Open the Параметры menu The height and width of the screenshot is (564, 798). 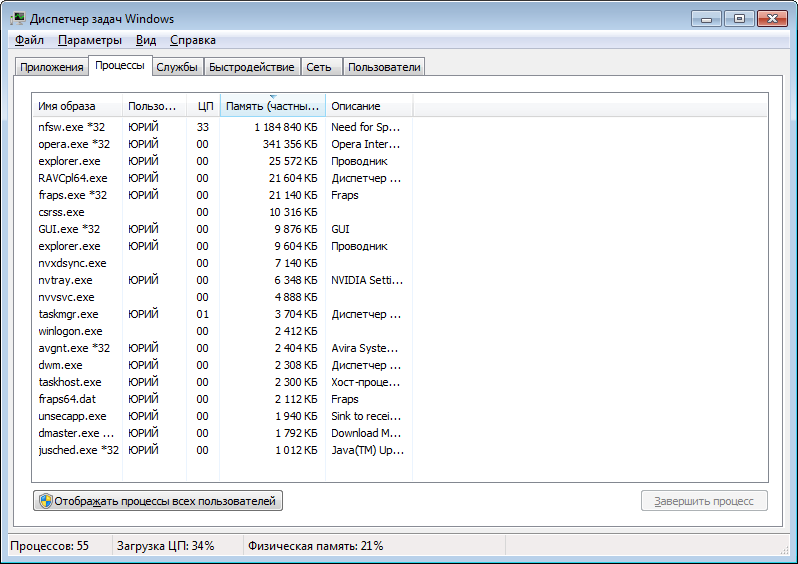tap(89, 40)
